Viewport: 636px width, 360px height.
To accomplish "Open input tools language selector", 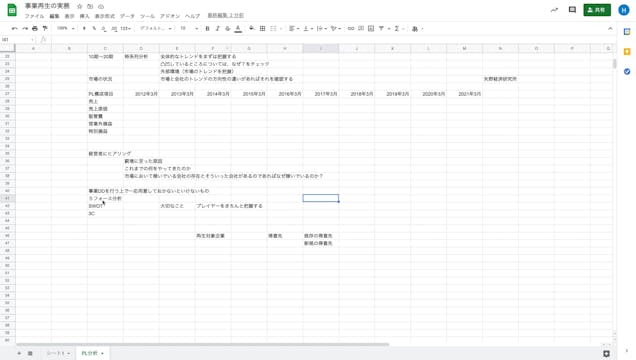I will tap(417, 28).
